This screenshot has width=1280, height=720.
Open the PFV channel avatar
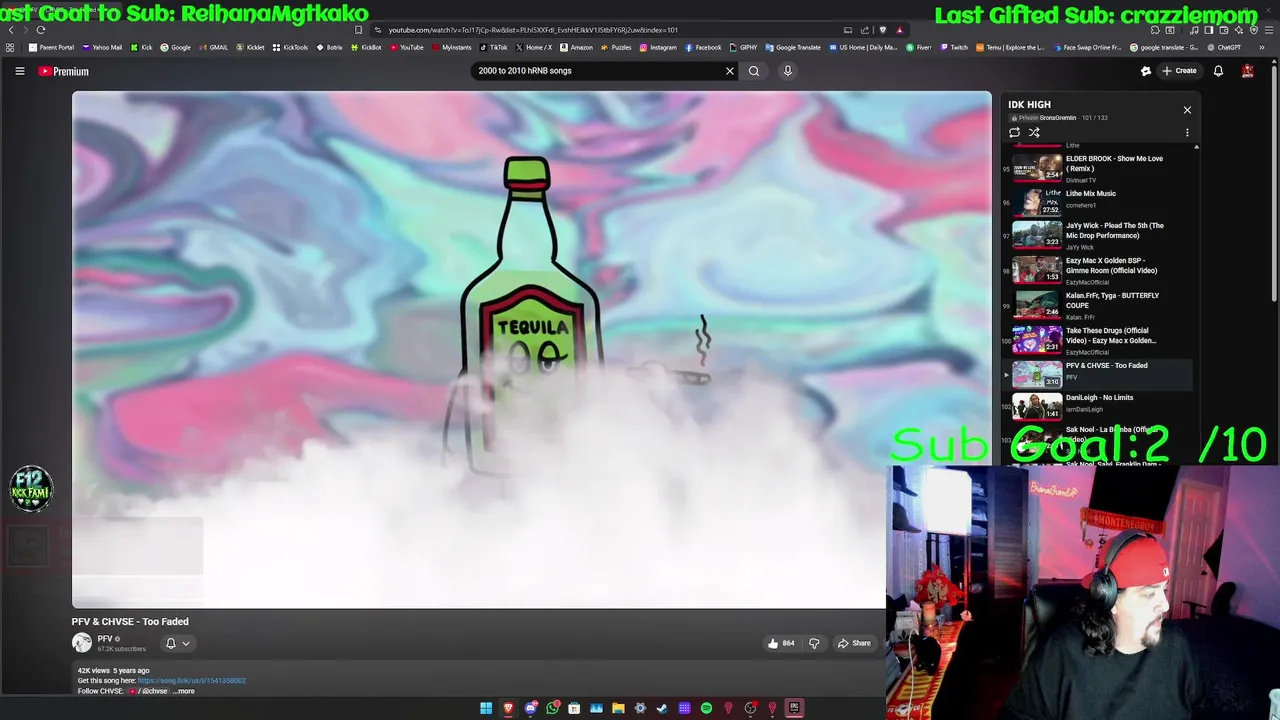pyautogui.click(x=81, y=643)
